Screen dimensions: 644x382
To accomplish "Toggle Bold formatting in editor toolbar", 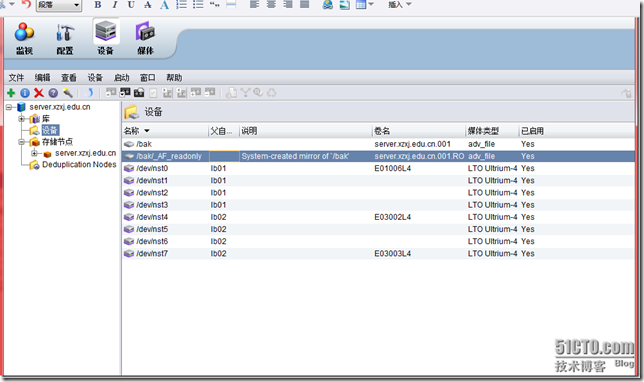I will point(98,5).
